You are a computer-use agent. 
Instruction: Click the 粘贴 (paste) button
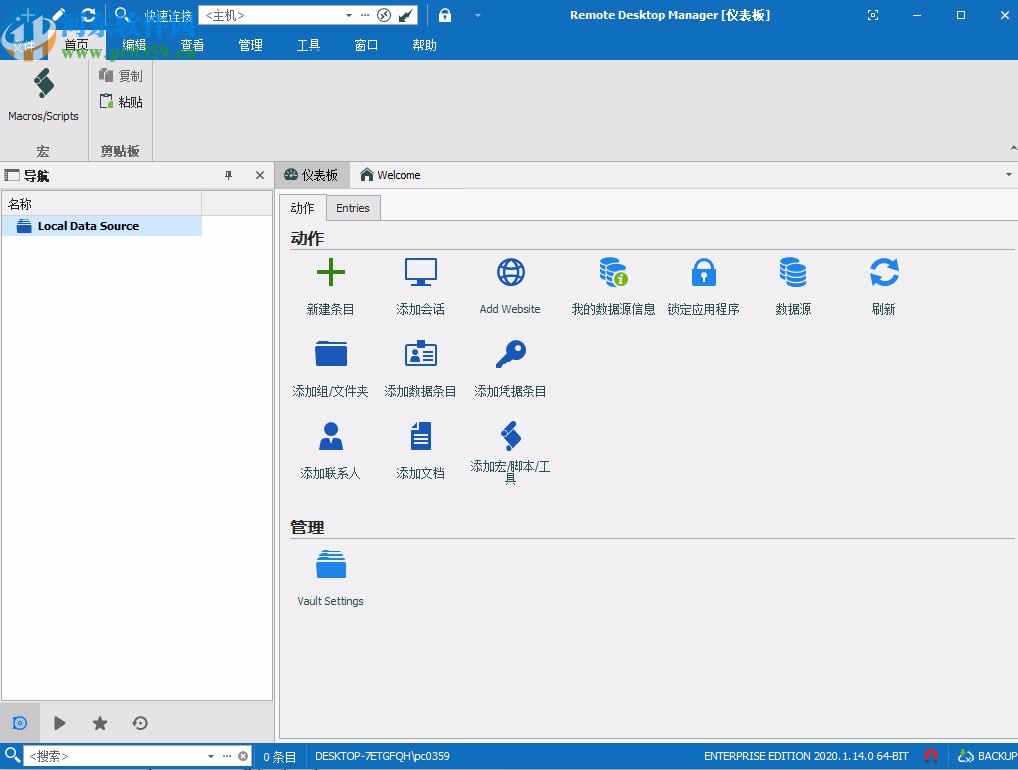point(120,101)
